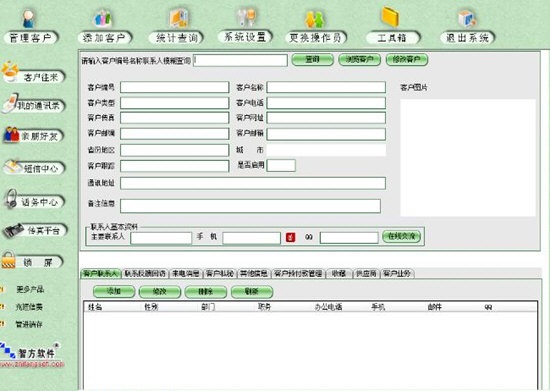Click the 在线交流 online chat button

[x=401, y=237]
